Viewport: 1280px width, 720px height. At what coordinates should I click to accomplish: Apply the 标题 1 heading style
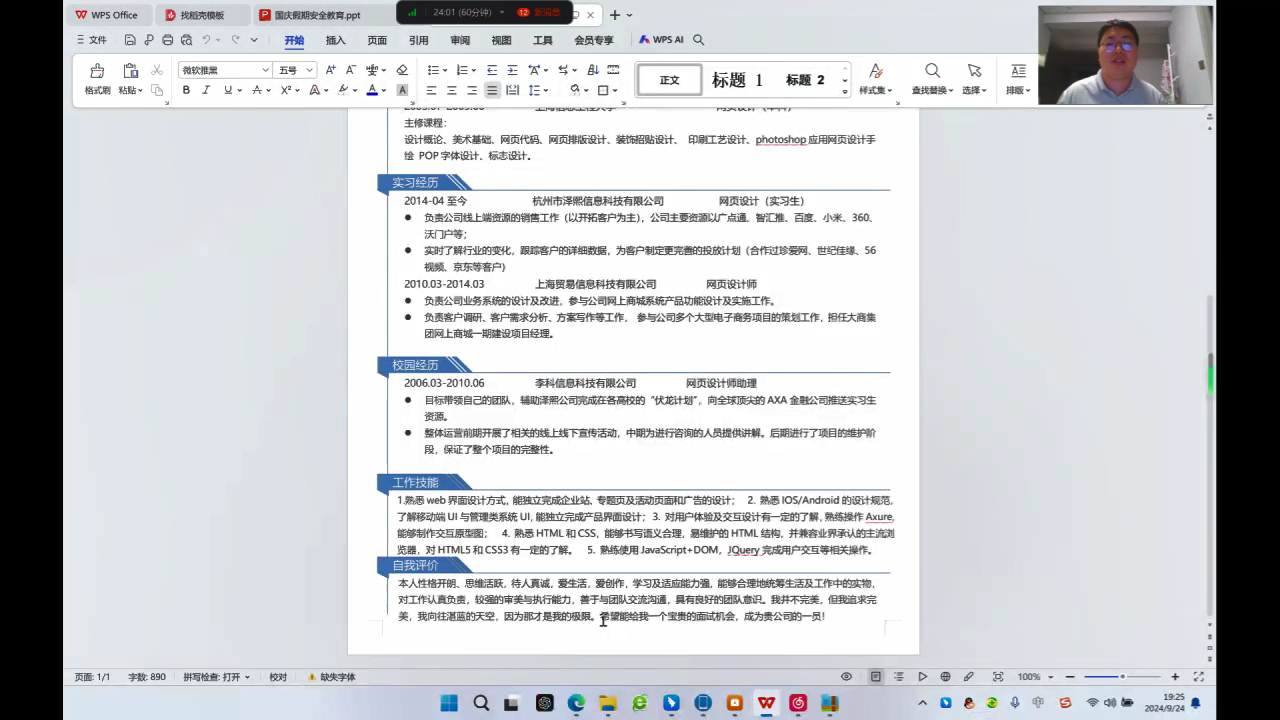point(737,80)
